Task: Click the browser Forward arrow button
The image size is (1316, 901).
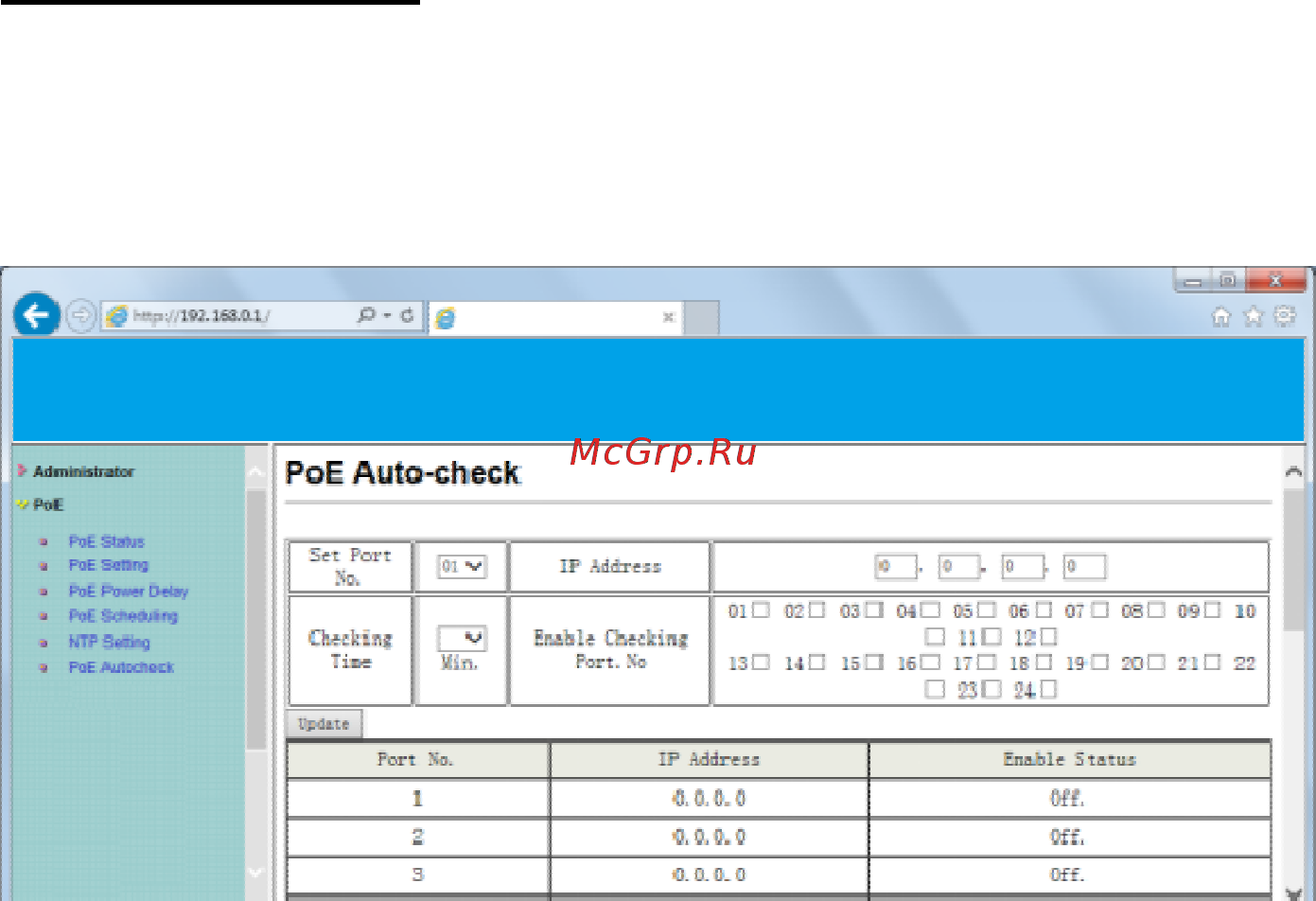Action: tap(81, 315)
